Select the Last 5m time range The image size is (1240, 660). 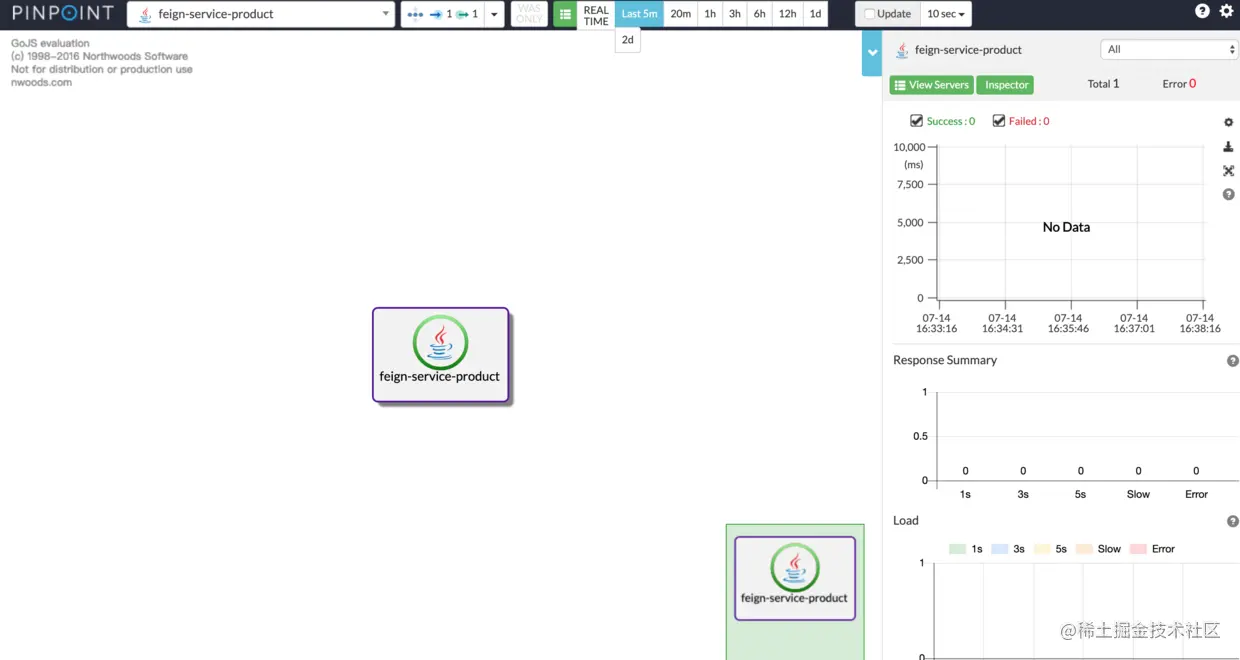[x=639, y=14]
